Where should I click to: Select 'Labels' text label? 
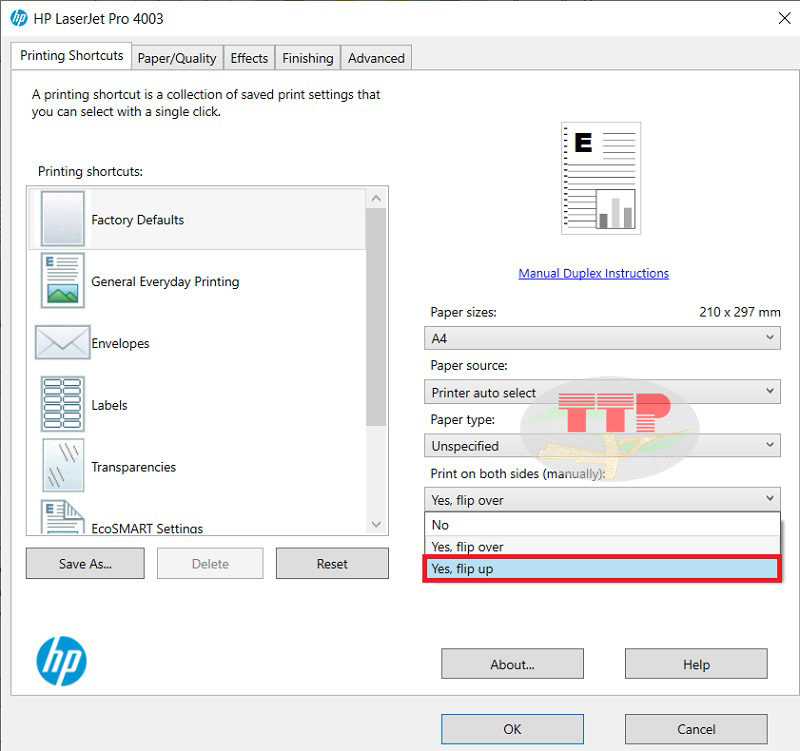coord(109,405)
